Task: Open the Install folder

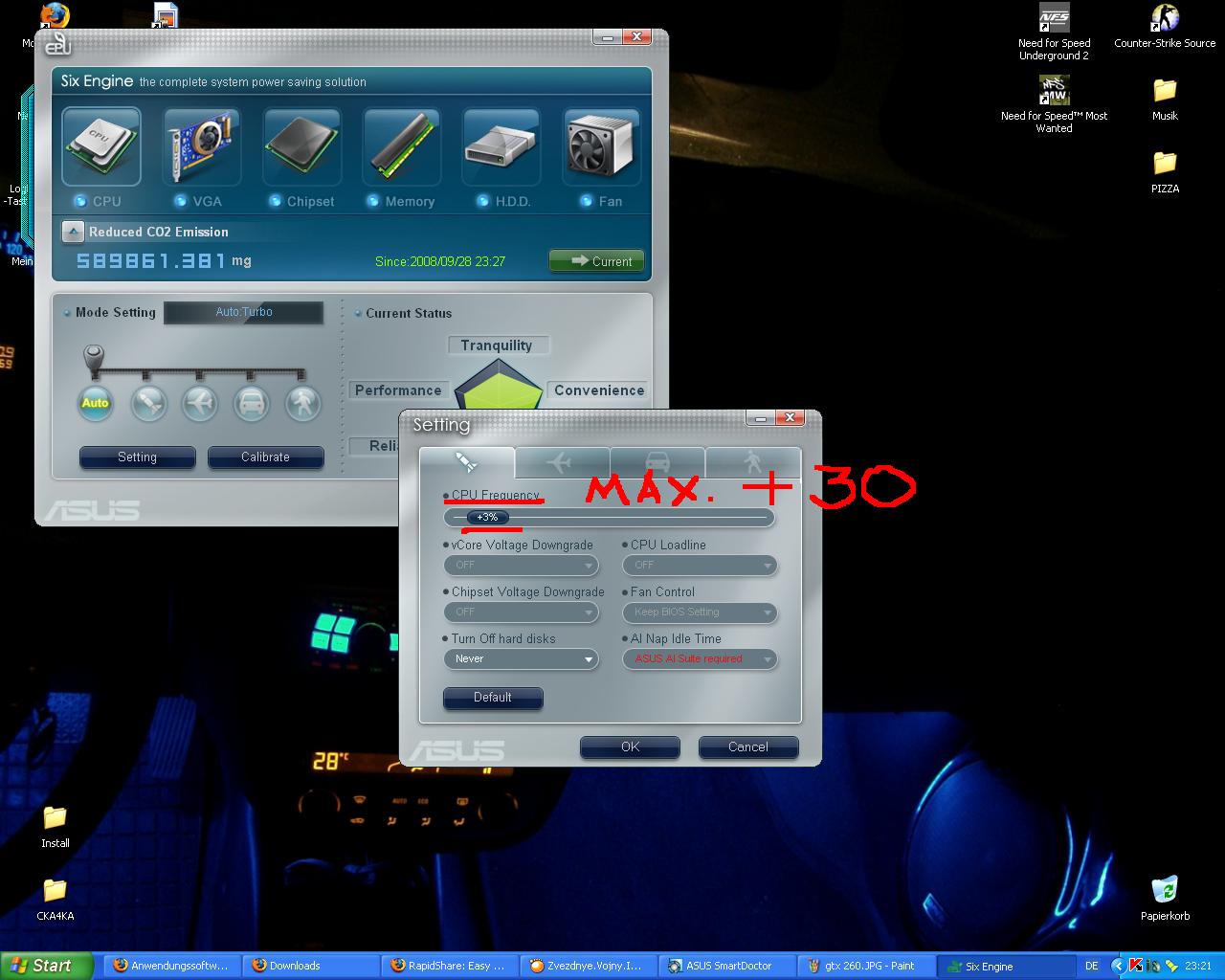Action: point(56,826)
